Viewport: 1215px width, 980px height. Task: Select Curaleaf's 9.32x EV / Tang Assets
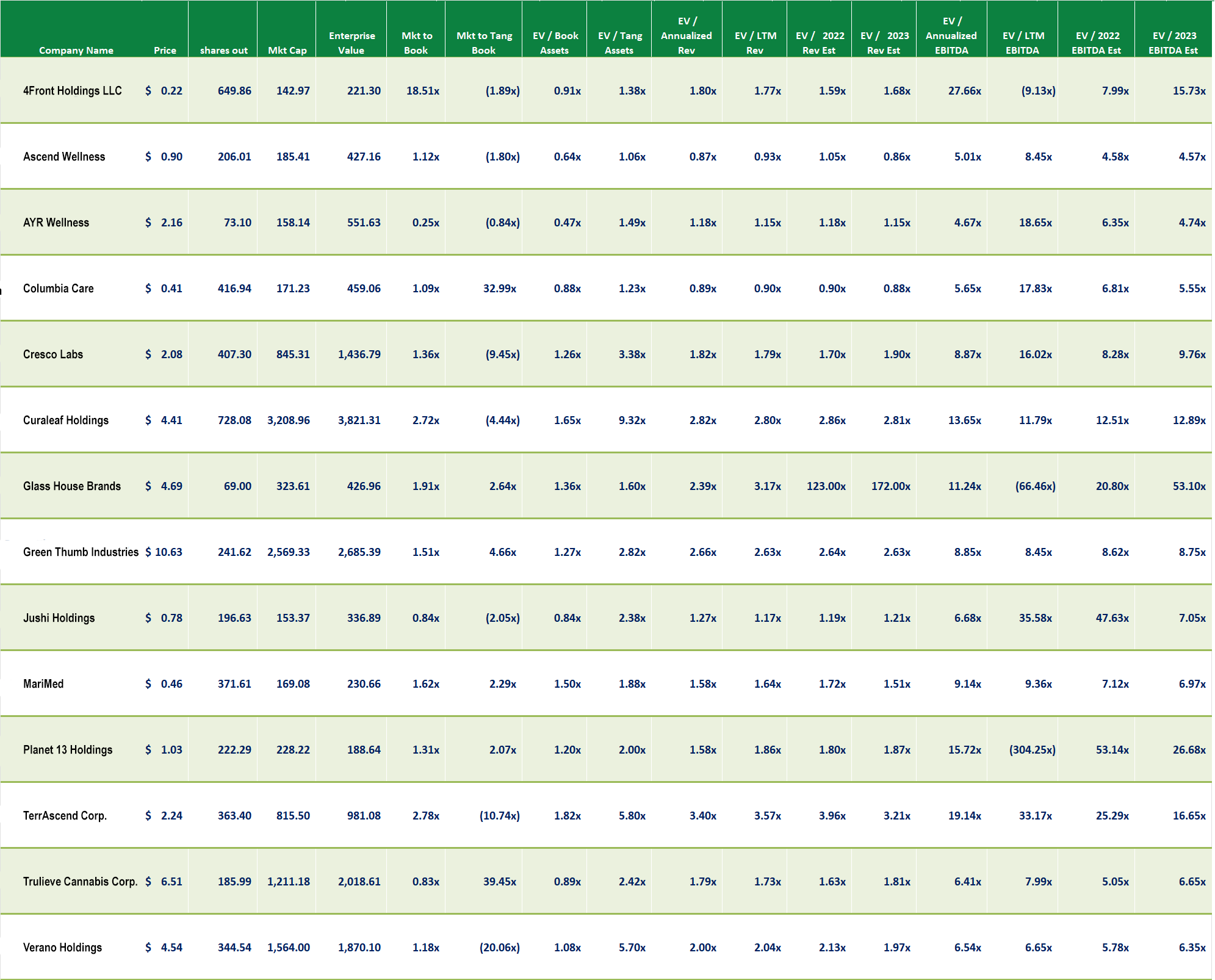[632, 420]
